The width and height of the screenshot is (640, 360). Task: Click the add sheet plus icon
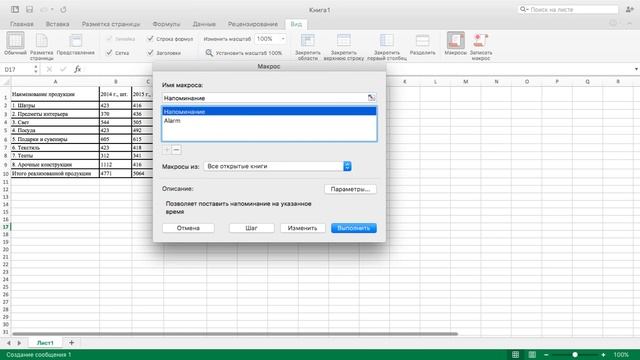(x=71, y=343)
